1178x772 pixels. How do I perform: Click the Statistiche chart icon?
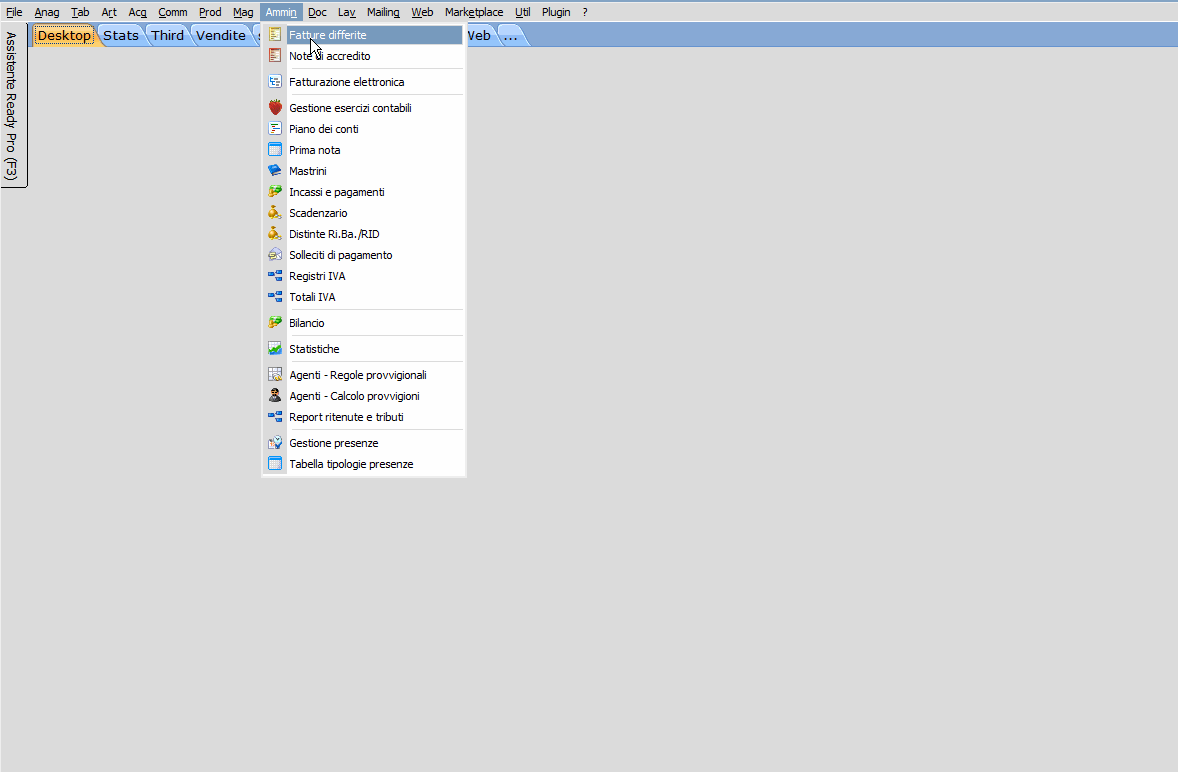point(275,348)
